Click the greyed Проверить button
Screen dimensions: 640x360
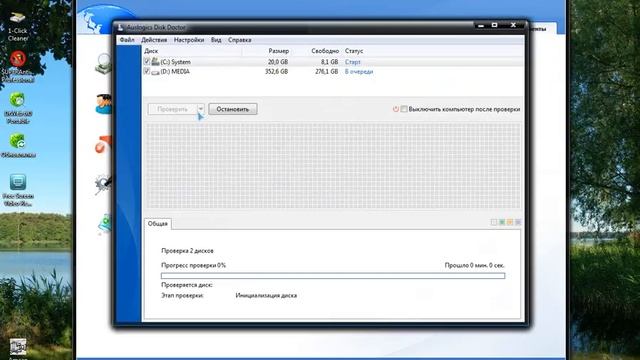[172, 109]
